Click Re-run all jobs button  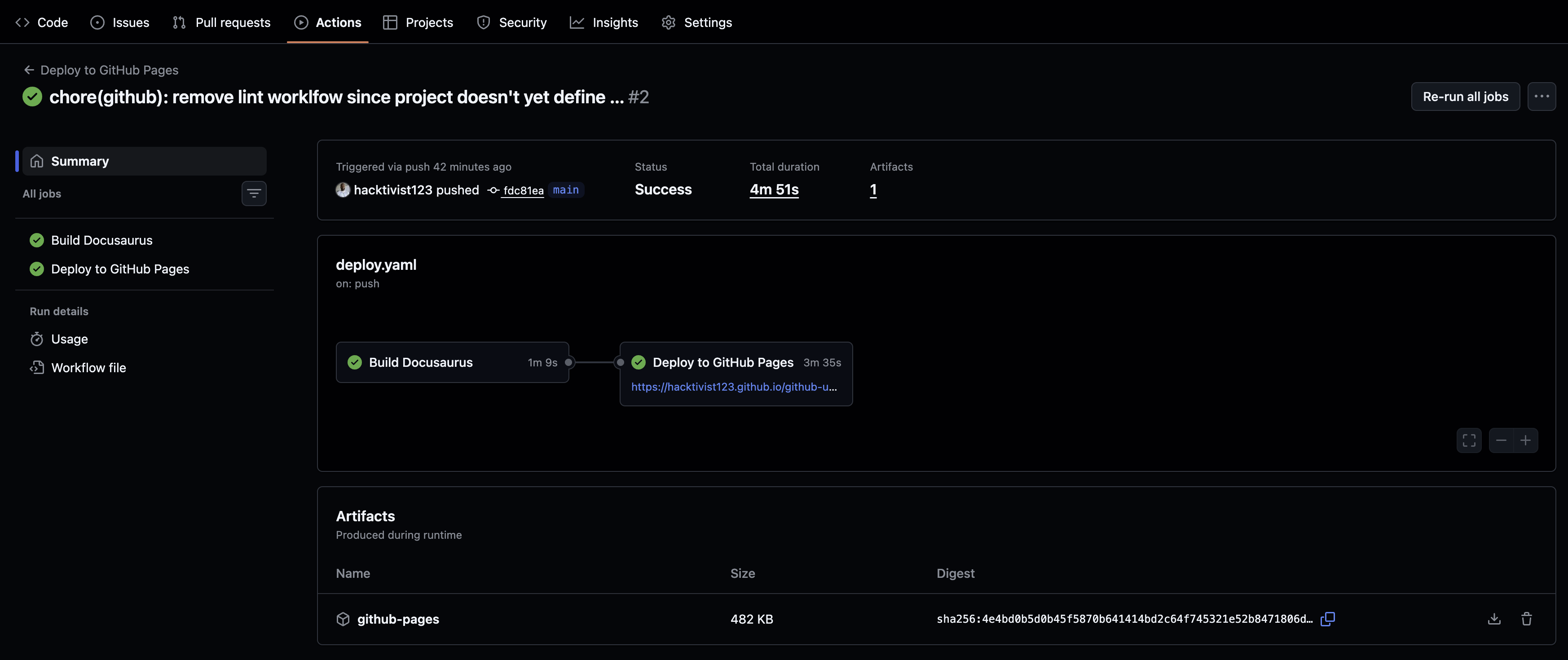[x=1465, y=96]
